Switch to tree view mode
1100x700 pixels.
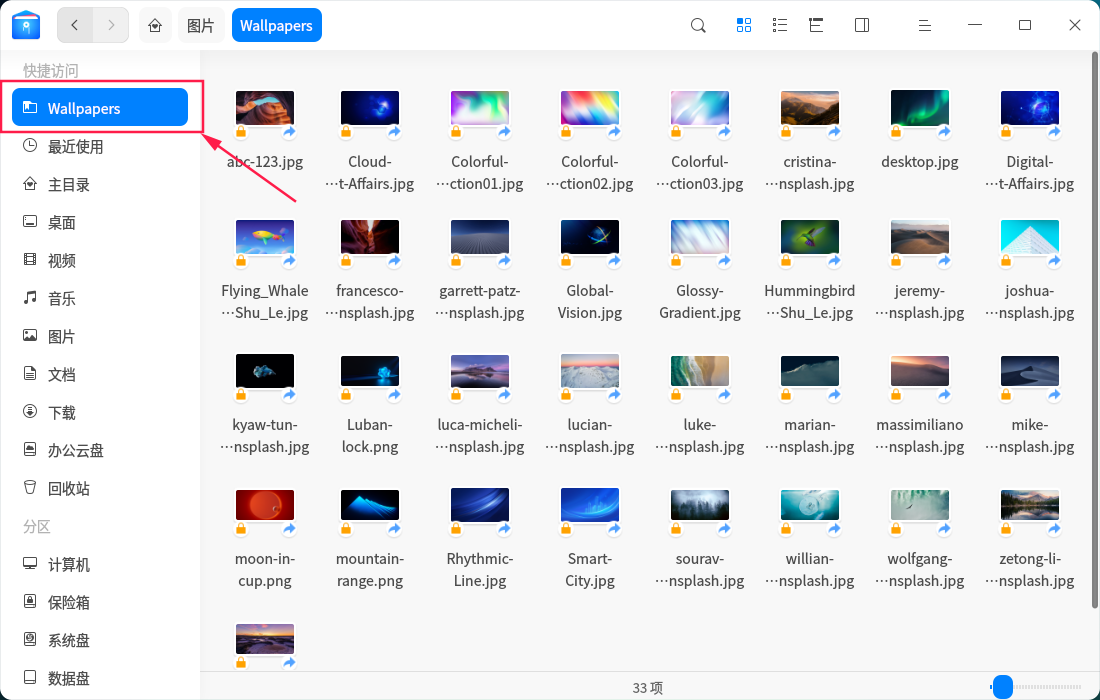pyautogui.click(x=816, y=26)
